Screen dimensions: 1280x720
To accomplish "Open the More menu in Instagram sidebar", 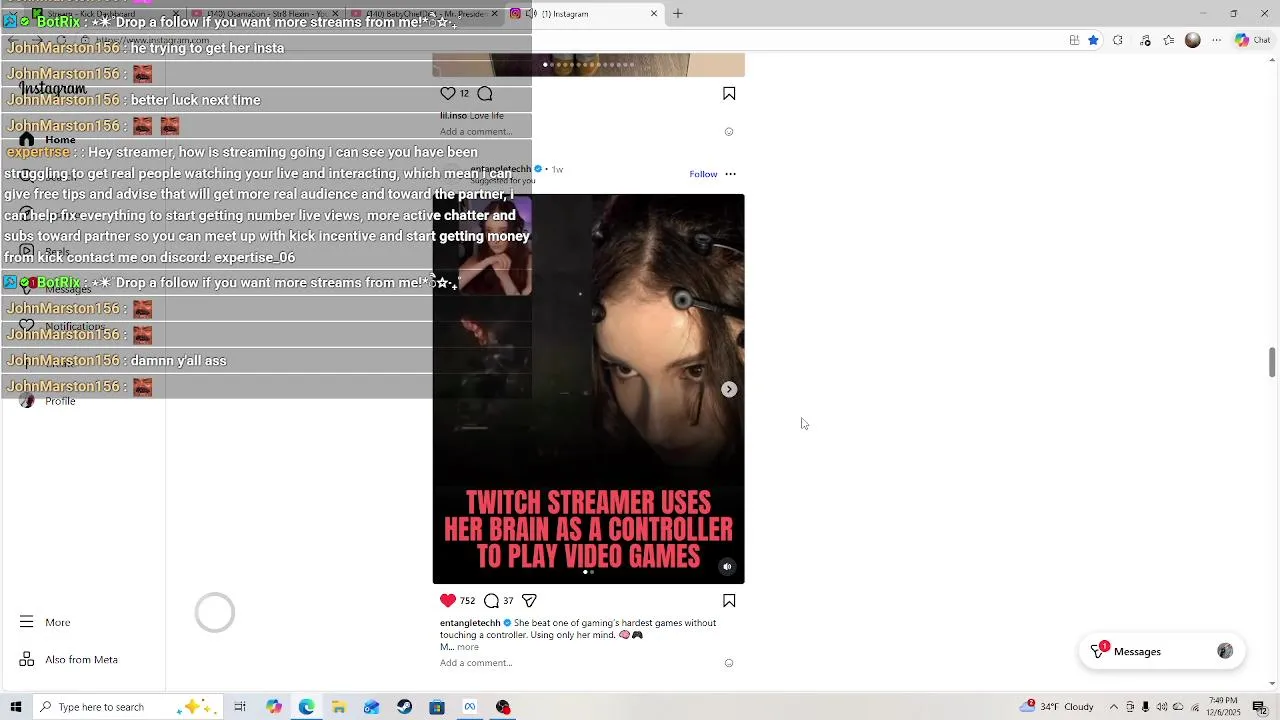I will (45, 622).
